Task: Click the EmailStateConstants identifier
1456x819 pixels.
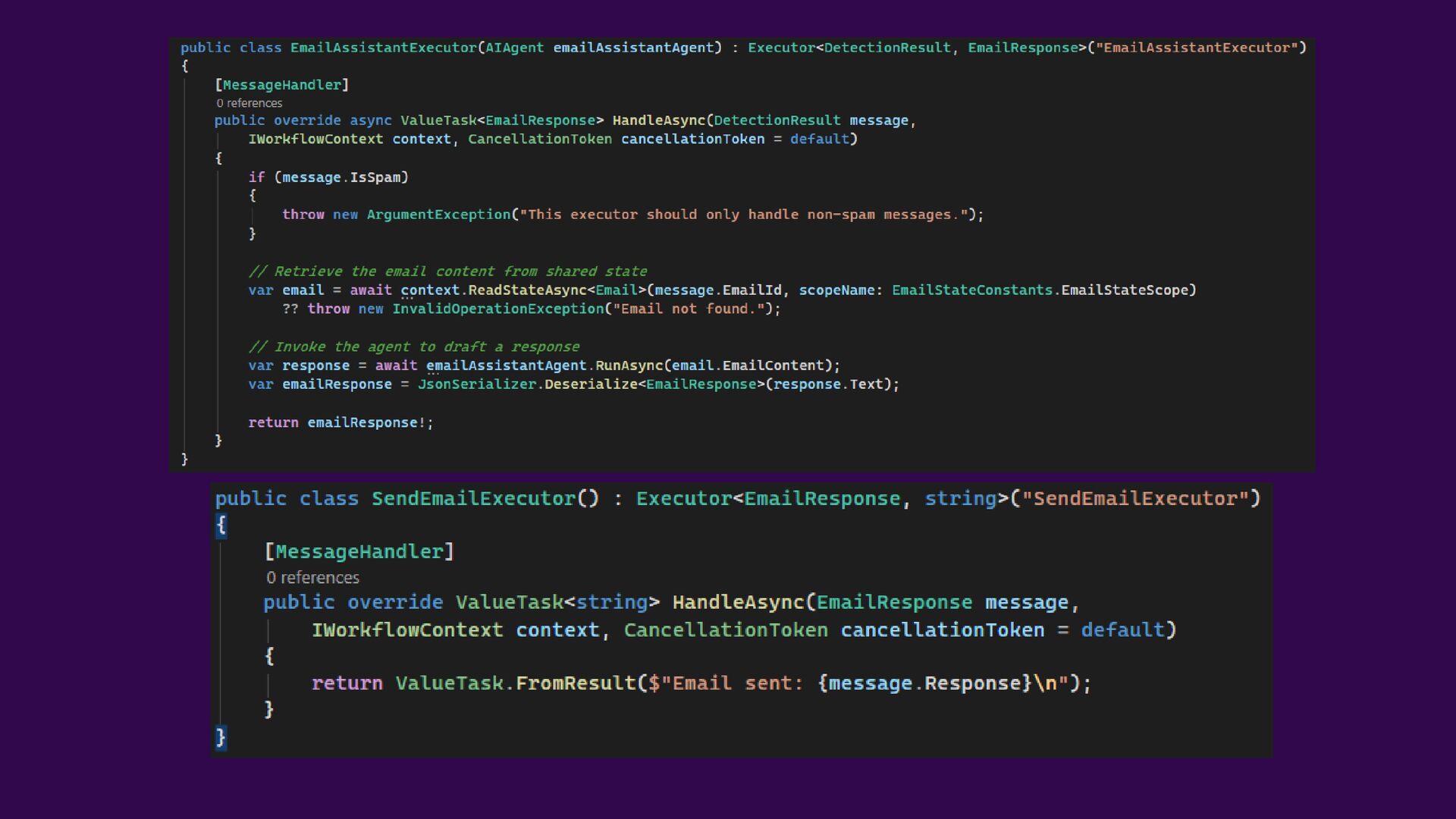Action: (972, 290)
